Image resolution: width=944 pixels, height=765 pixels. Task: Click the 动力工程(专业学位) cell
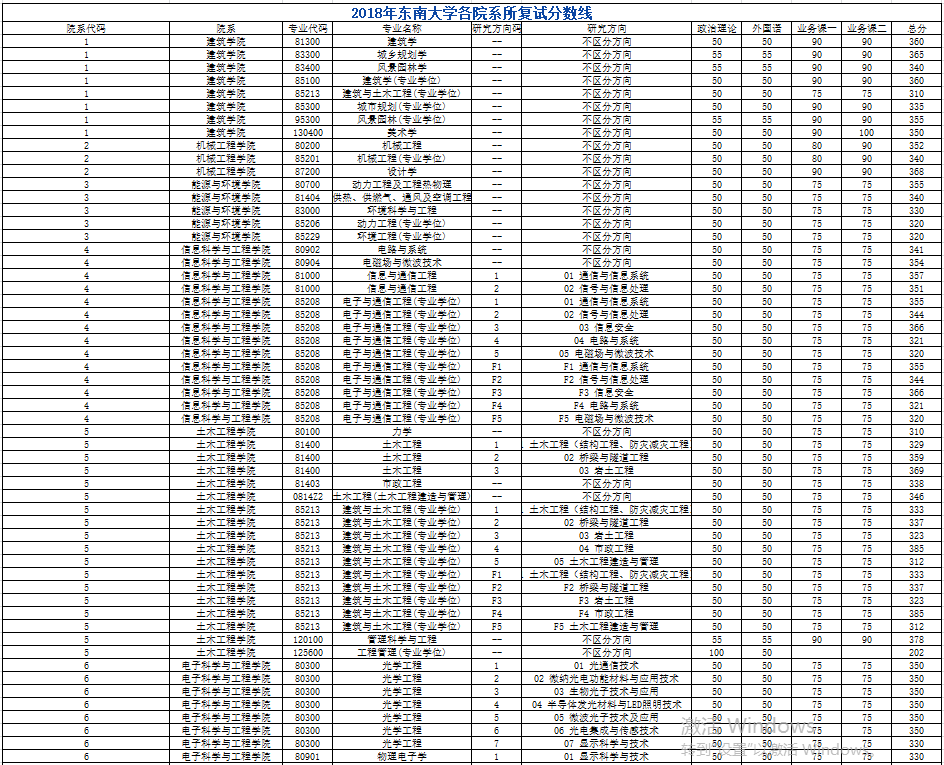click(402, 223)
